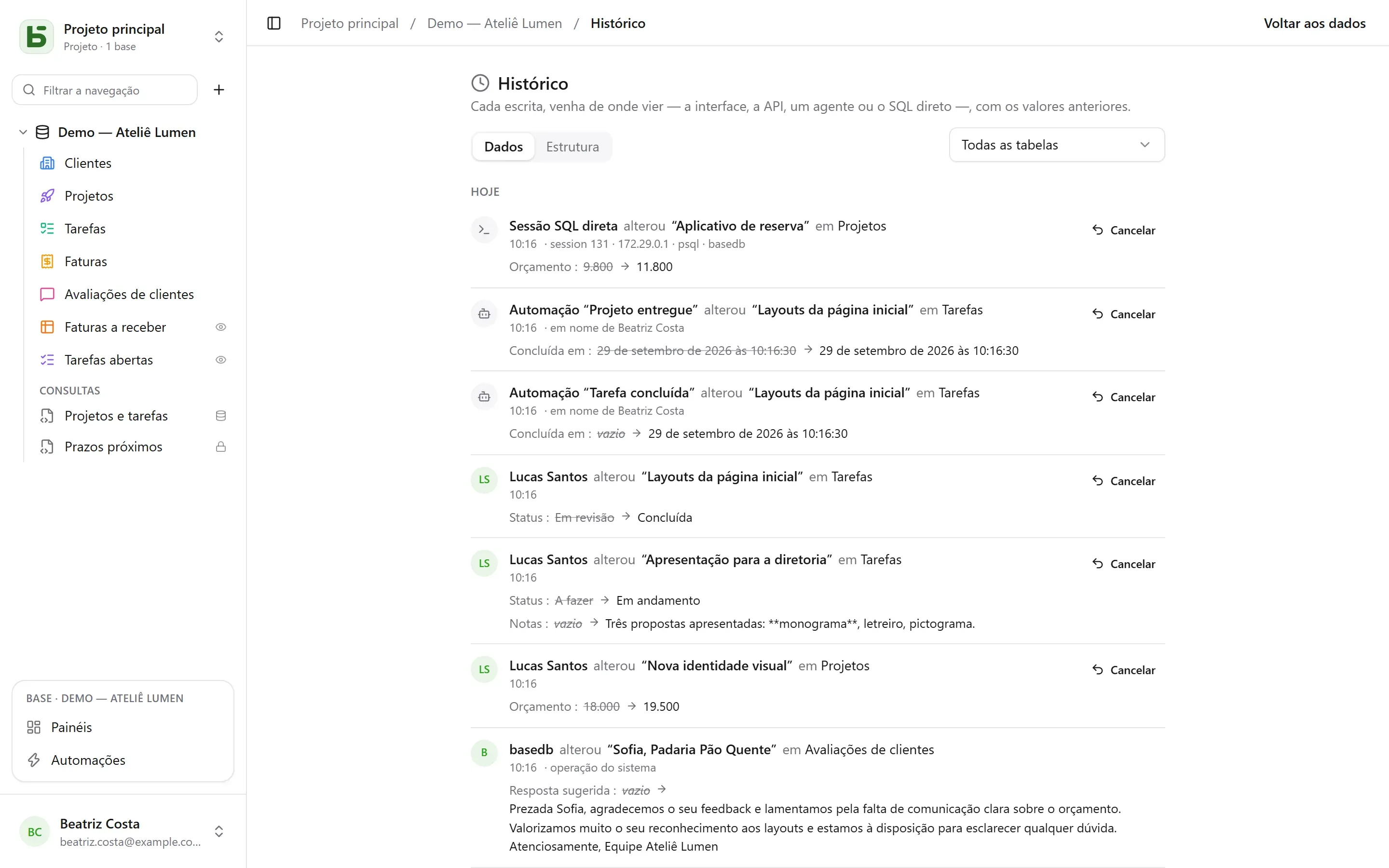Click the Faturas a receber table icon
The width and height of the screenshot is (1389, 868).
click(x=47, y=327)
